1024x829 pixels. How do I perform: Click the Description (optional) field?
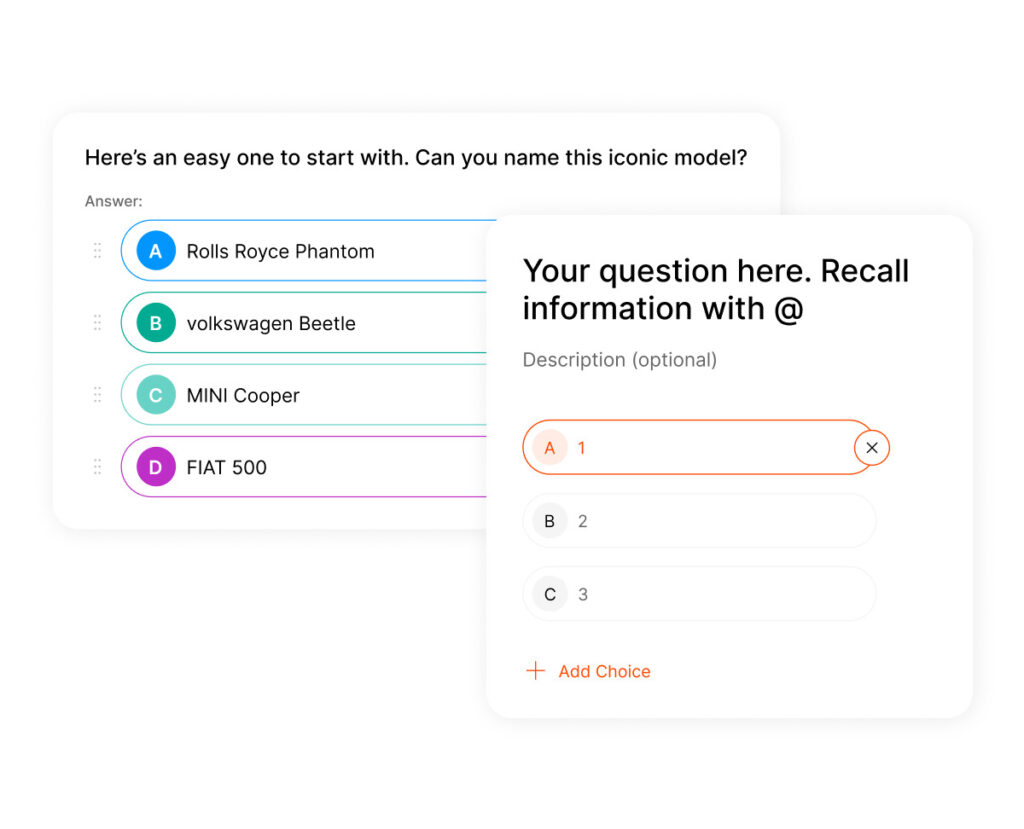coord(619,360)
